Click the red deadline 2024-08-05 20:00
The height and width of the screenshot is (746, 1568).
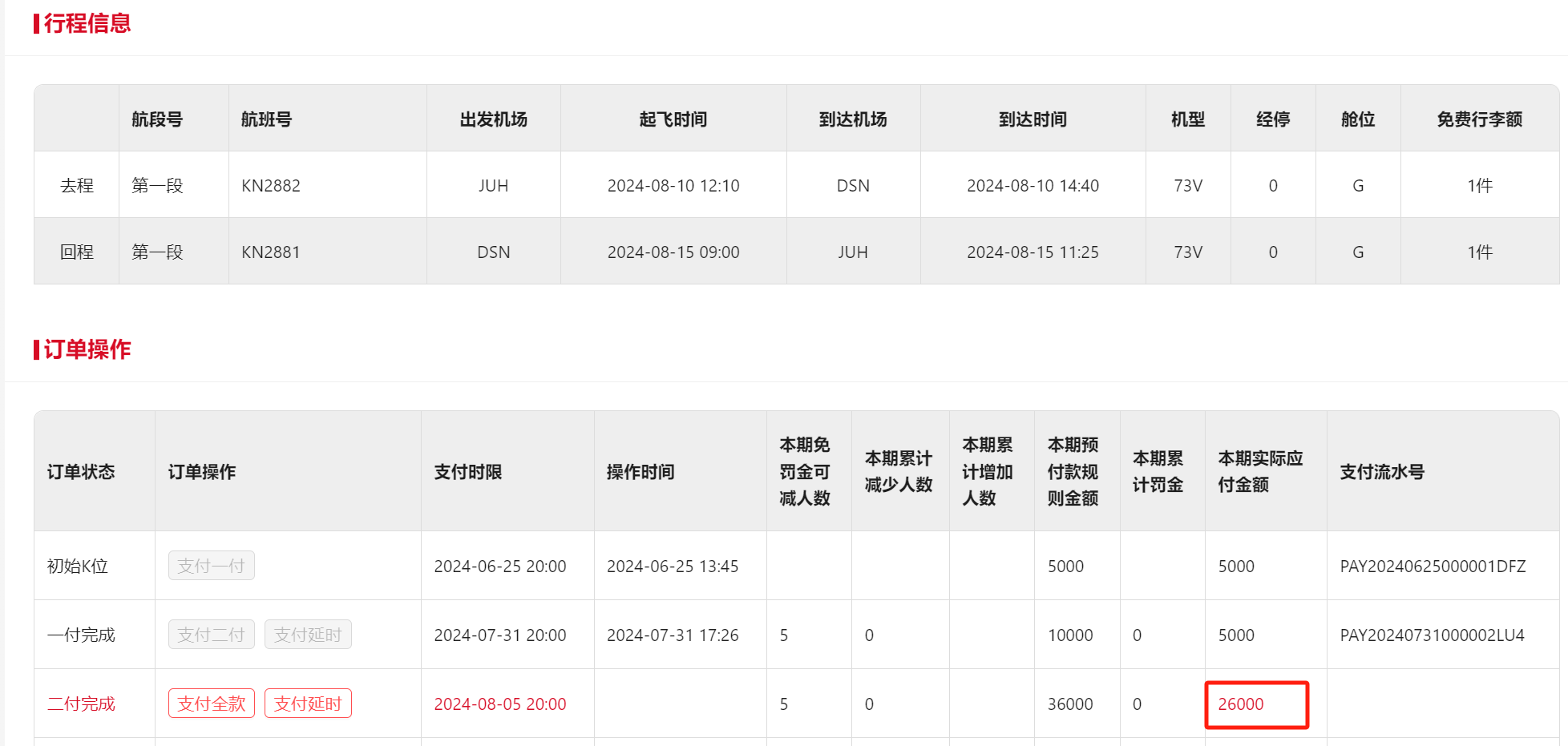point(500,704)
